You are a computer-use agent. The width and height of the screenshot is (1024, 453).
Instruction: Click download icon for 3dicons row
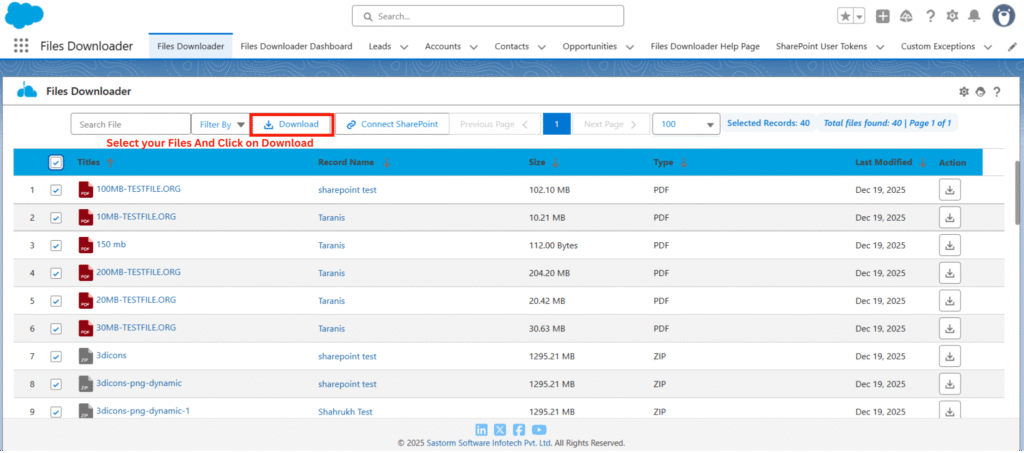tap(950, 356)
